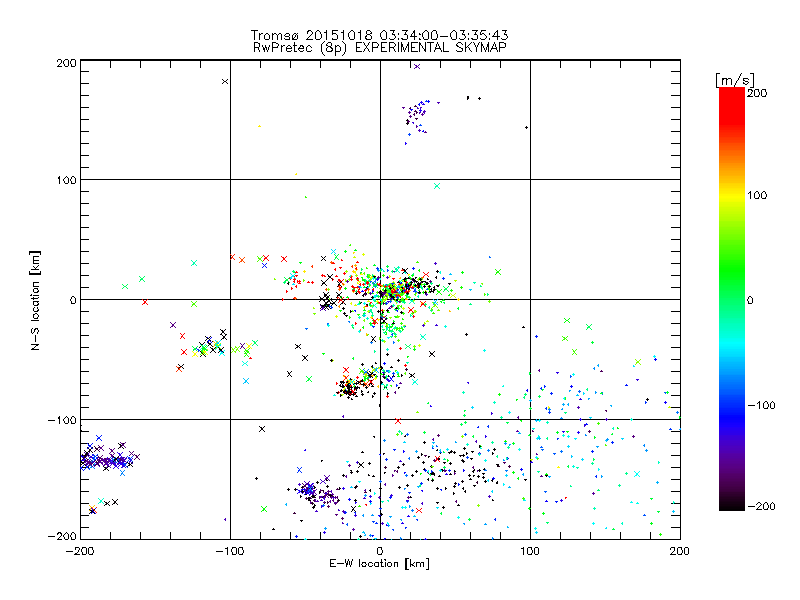Click the 'E-W location [km]' axis label

tap(379, 563)
